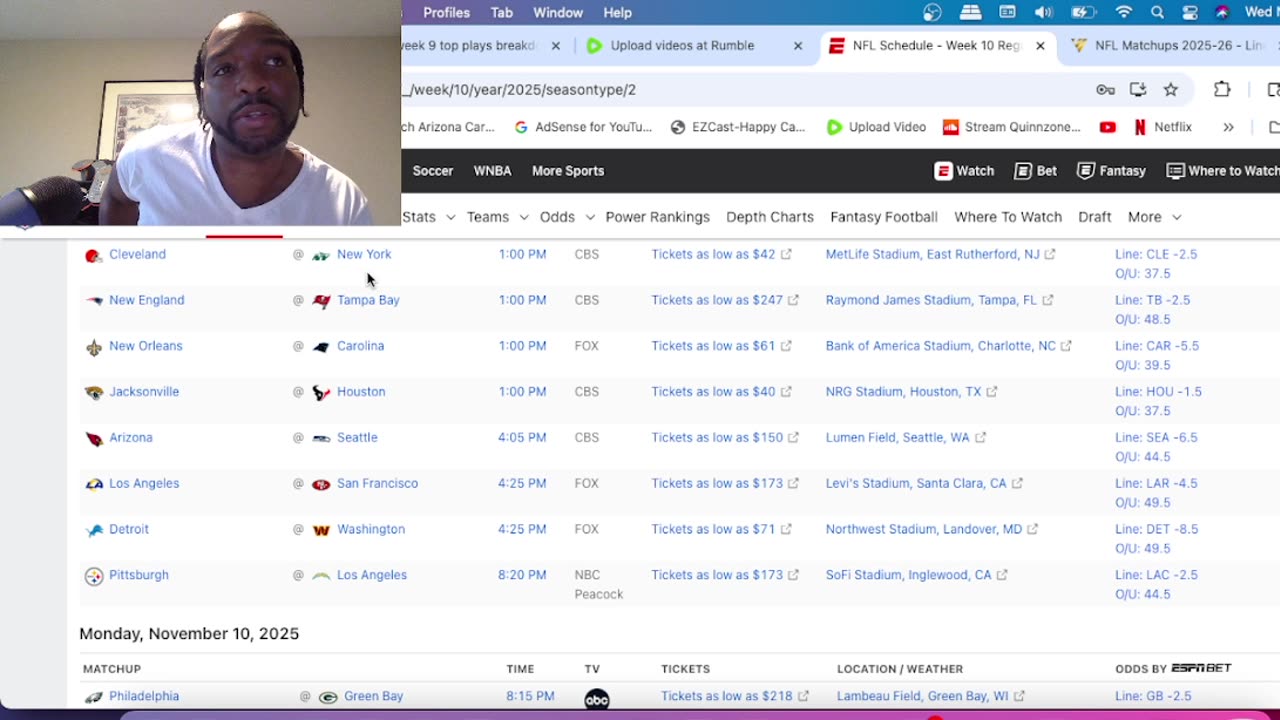Open the WNBA navigation item
The width and height of the screenshot is (1280, 720).
492,171
